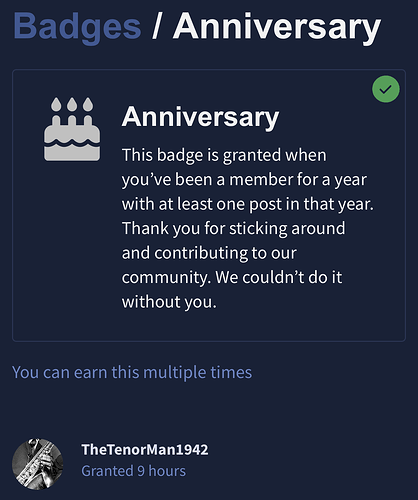Image resolution: width=418 pixels, height=500 pixels.
Task: Click the Anniversary page title in the breadcrumb
Action: (277, 26)
